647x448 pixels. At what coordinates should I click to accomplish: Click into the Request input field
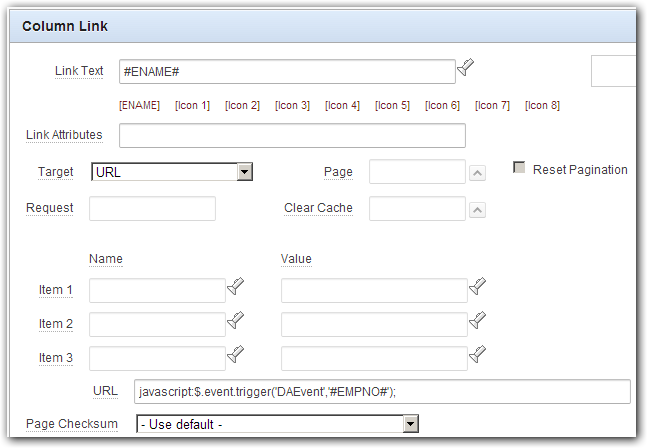tap(152, 208)
